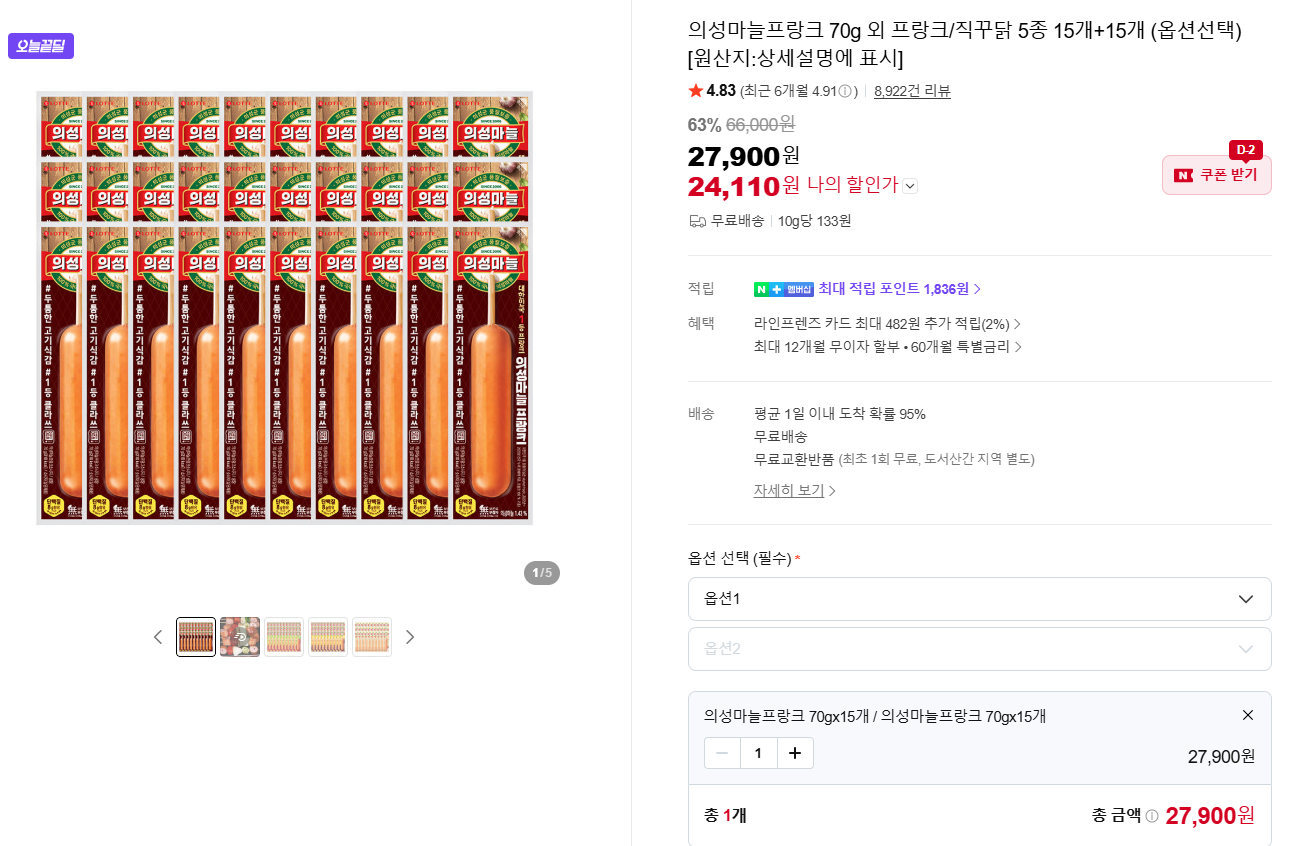Click the previous thumbnail arrow
This screenshot has height=846, width=1294.
(x=157, y=637)
